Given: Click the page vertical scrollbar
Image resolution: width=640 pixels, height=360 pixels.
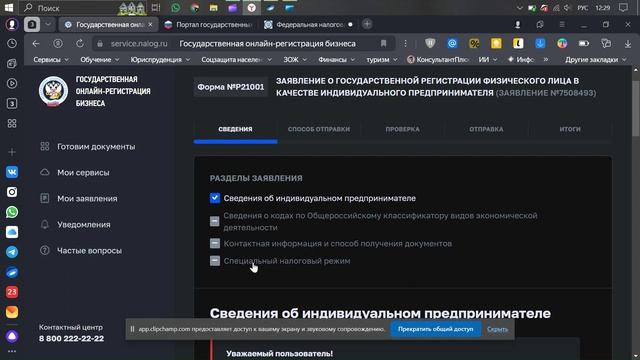Looking at the screenshot, I should tap(636, 109).
